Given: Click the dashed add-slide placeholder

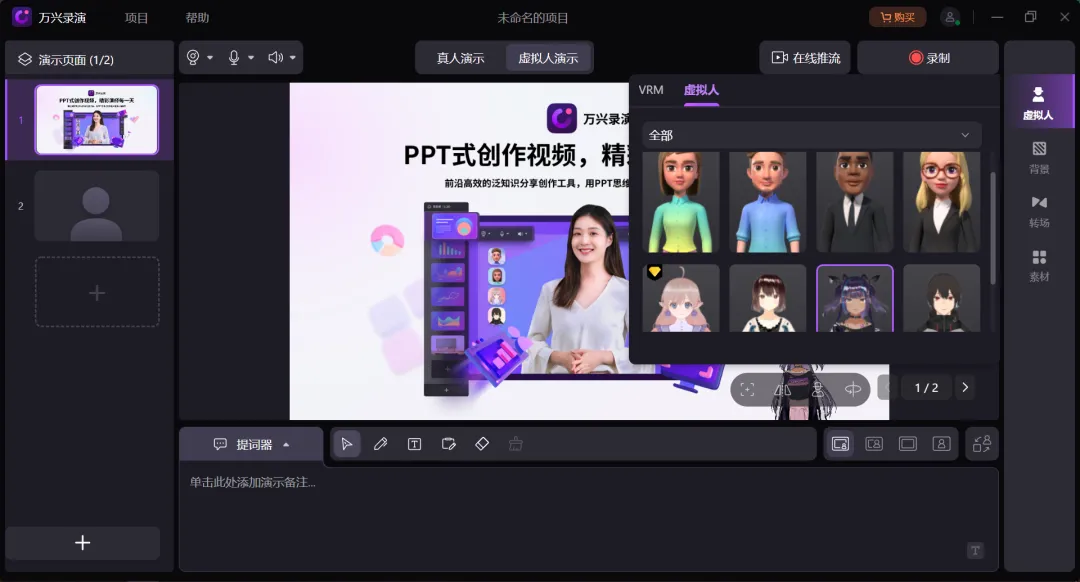Looking at the screenshot, I should (x=97, y=292).
